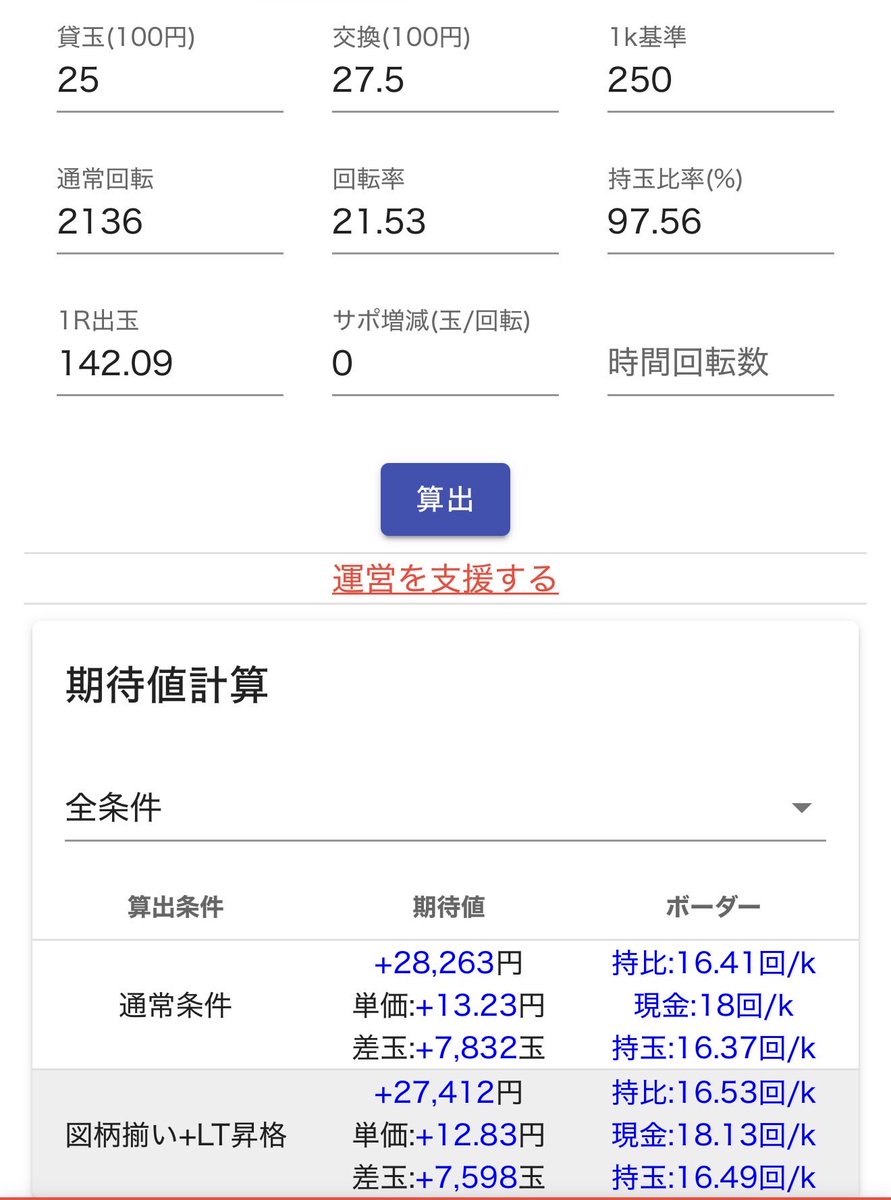This screenshot has width=891, height=1200.
Task: Focus the 持玉比率(%) field showing 97.56
Action: (x=720, y=222)
